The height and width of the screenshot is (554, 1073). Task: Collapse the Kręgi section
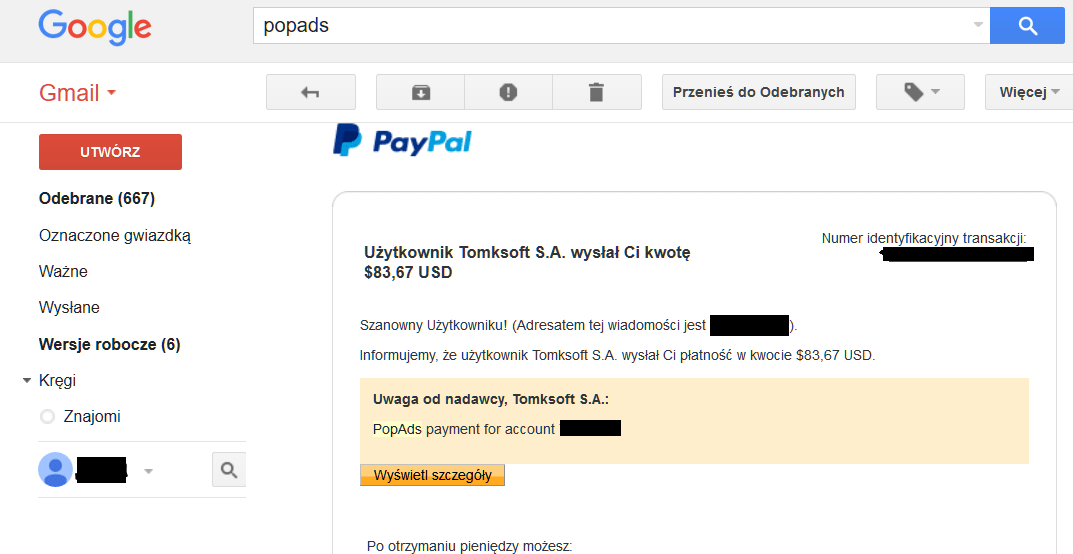[x=27, y=381]
